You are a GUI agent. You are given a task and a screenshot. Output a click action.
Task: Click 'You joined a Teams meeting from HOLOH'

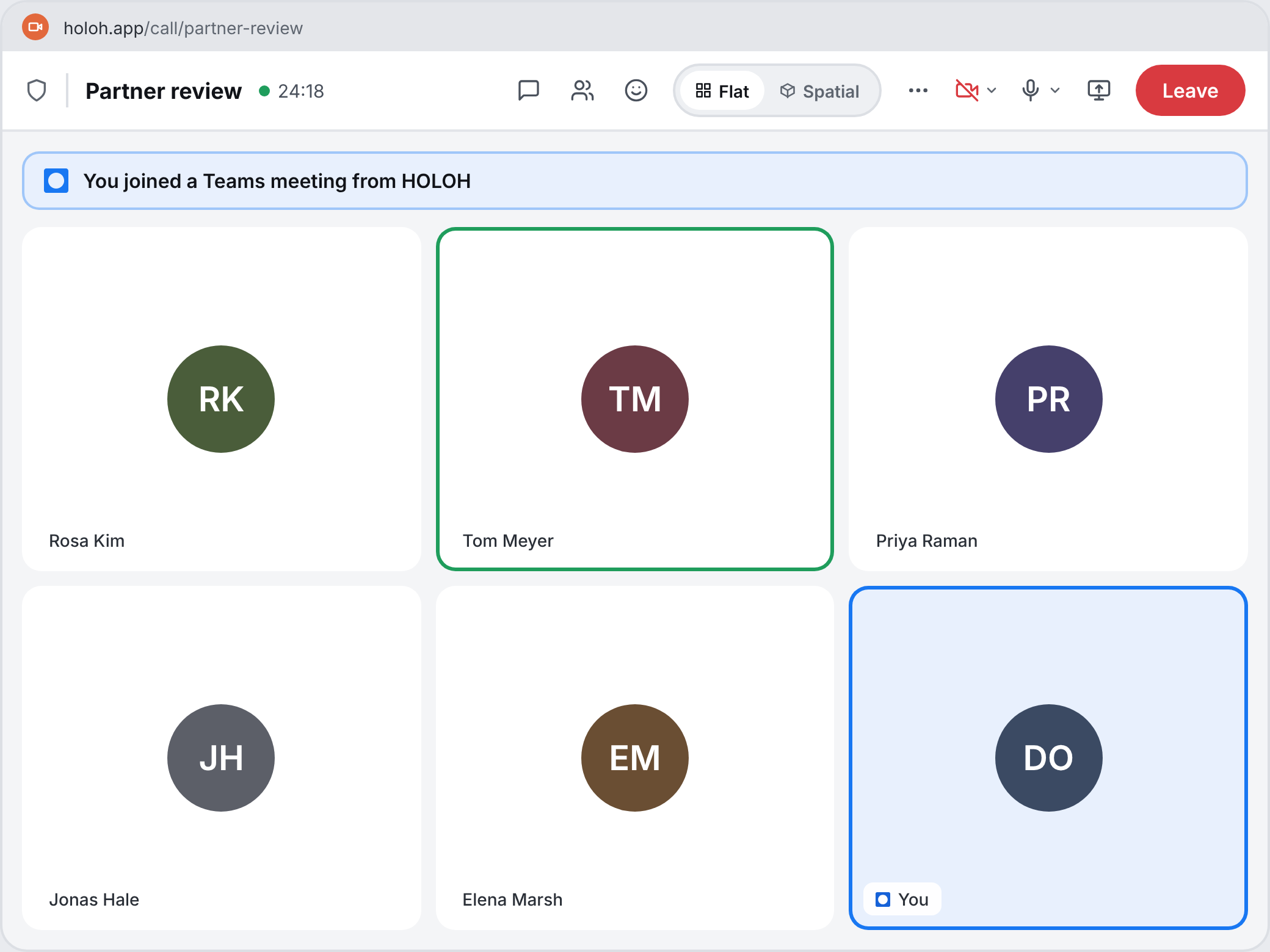pyautogui.click(x=277, y=181)
